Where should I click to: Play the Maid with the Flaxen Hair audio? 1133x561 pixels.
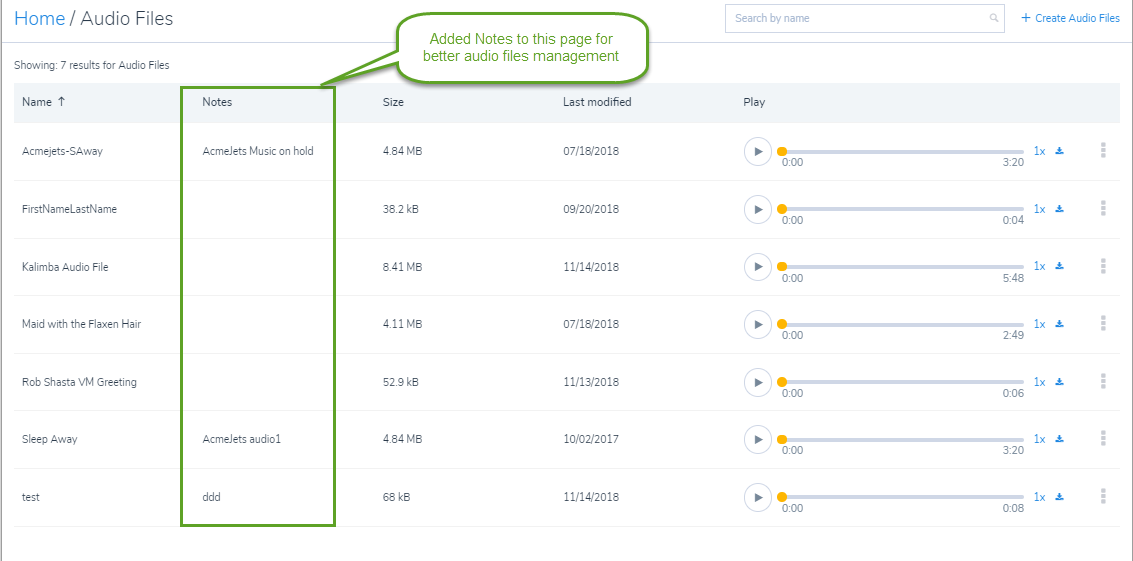758,324
